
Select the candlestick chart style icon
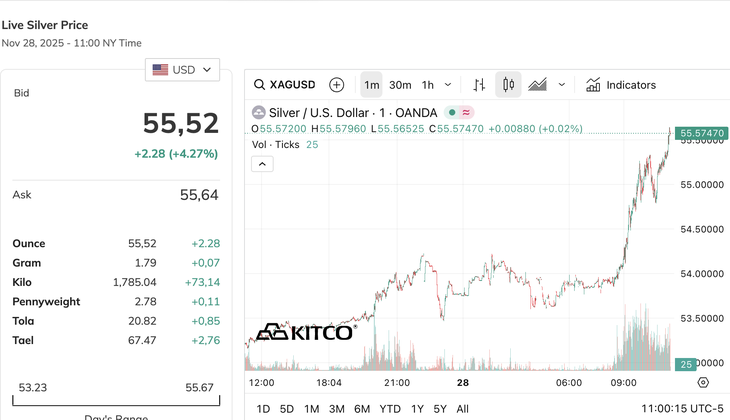pos(508,85)
